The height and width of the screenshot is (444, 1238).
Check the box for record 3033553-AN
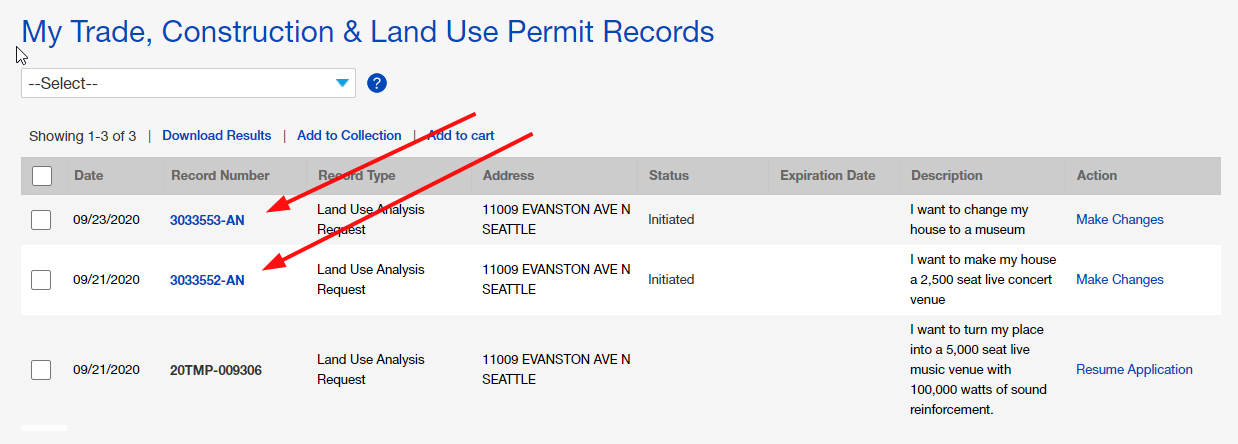click(41, 220)
